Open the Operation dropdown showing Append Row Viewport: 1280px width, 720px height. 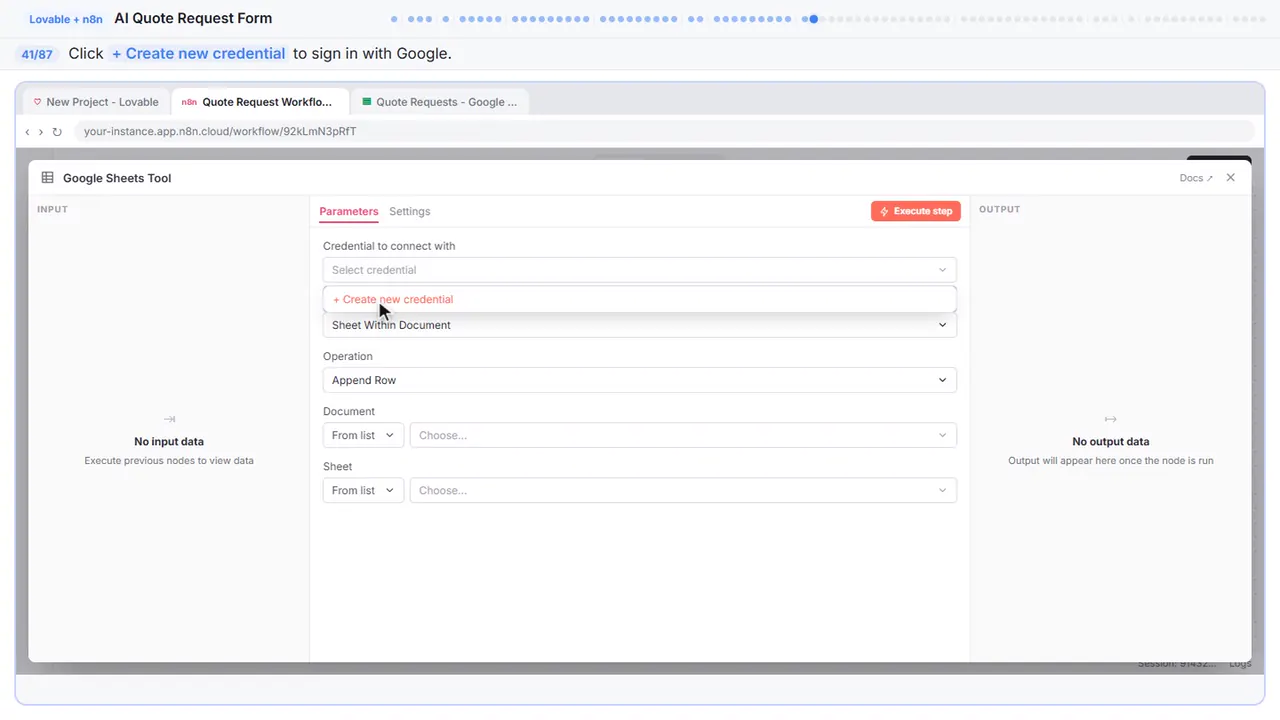tap(639, 380)
